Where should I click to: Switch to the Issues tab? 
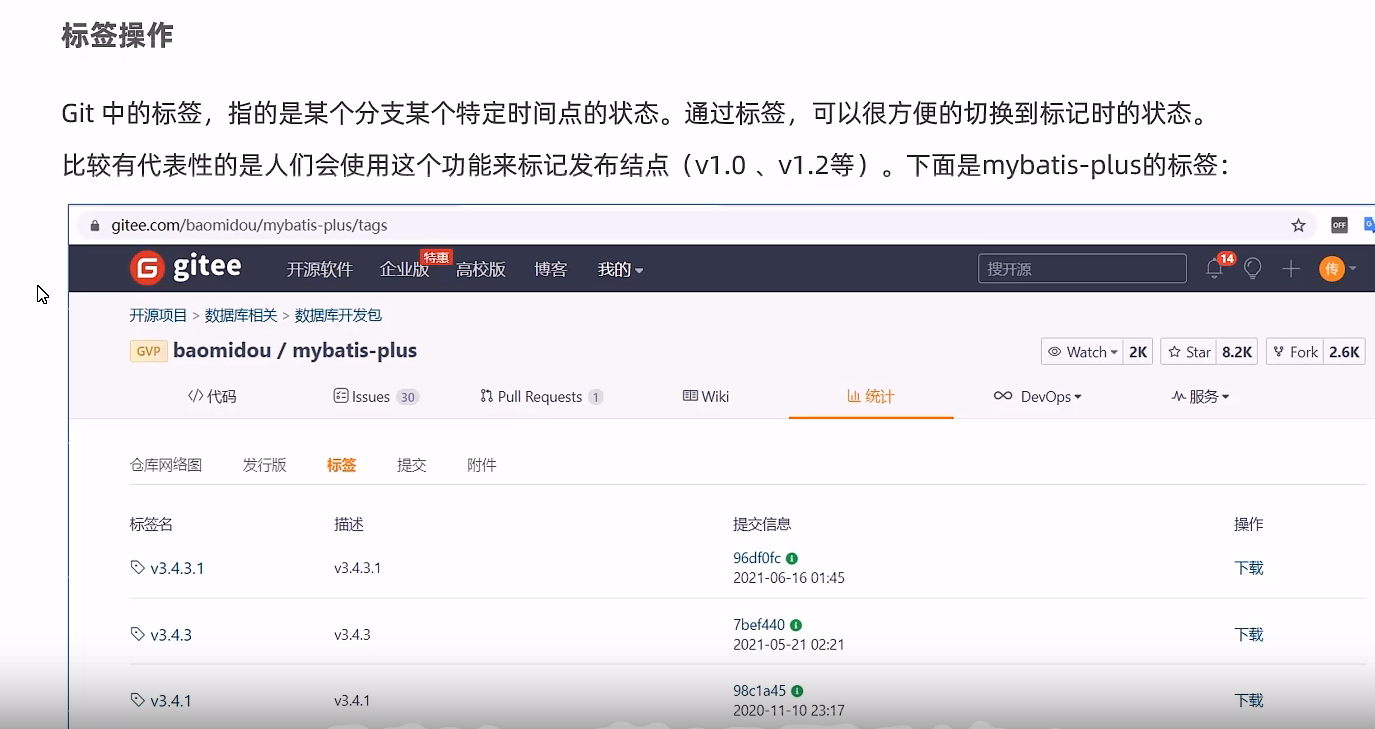(376, 396)
